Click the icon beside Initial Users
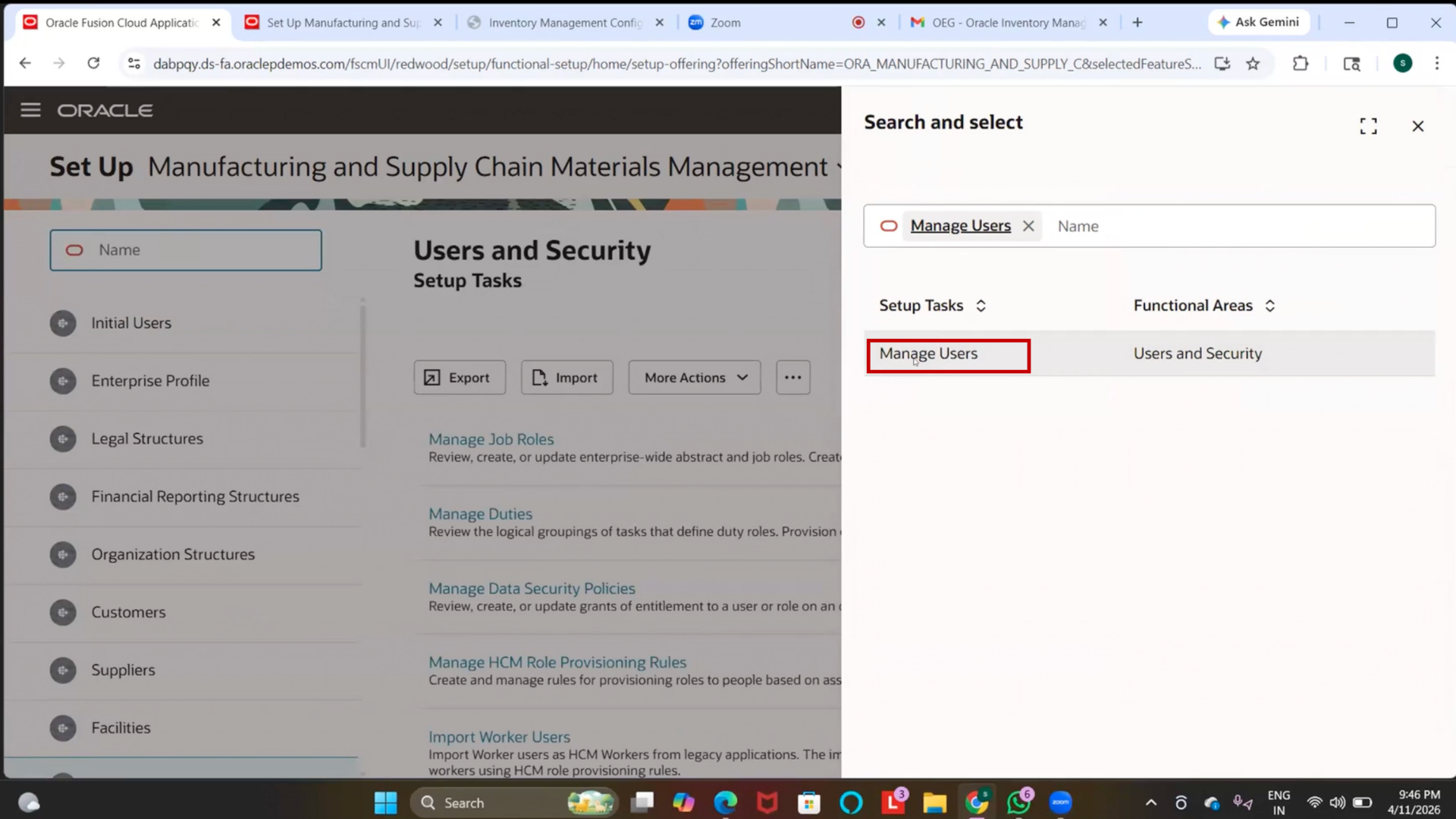Image resolution: width=1456 pixels, height=819 pixels. coord(63,323)
